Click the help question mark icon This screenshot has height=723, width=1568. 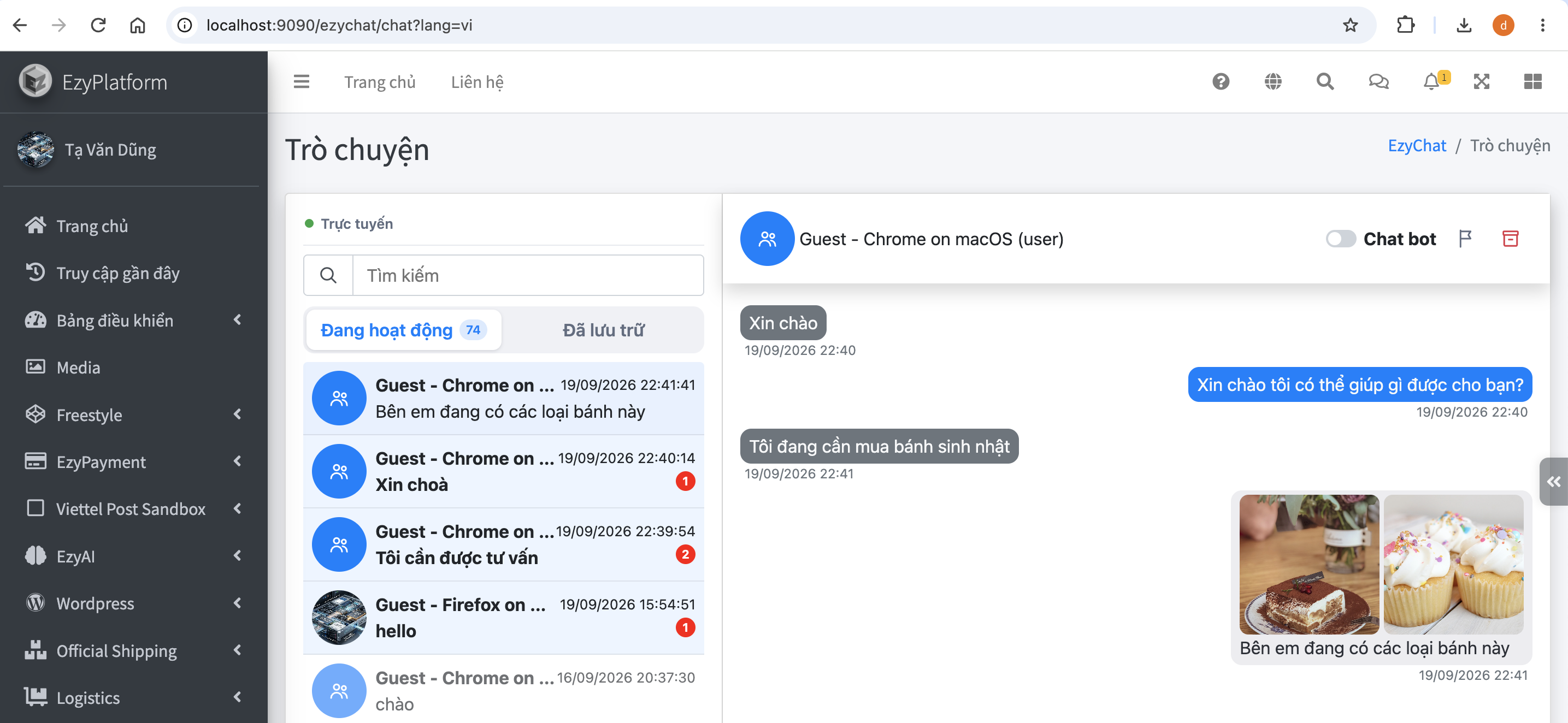(1221, 81)
